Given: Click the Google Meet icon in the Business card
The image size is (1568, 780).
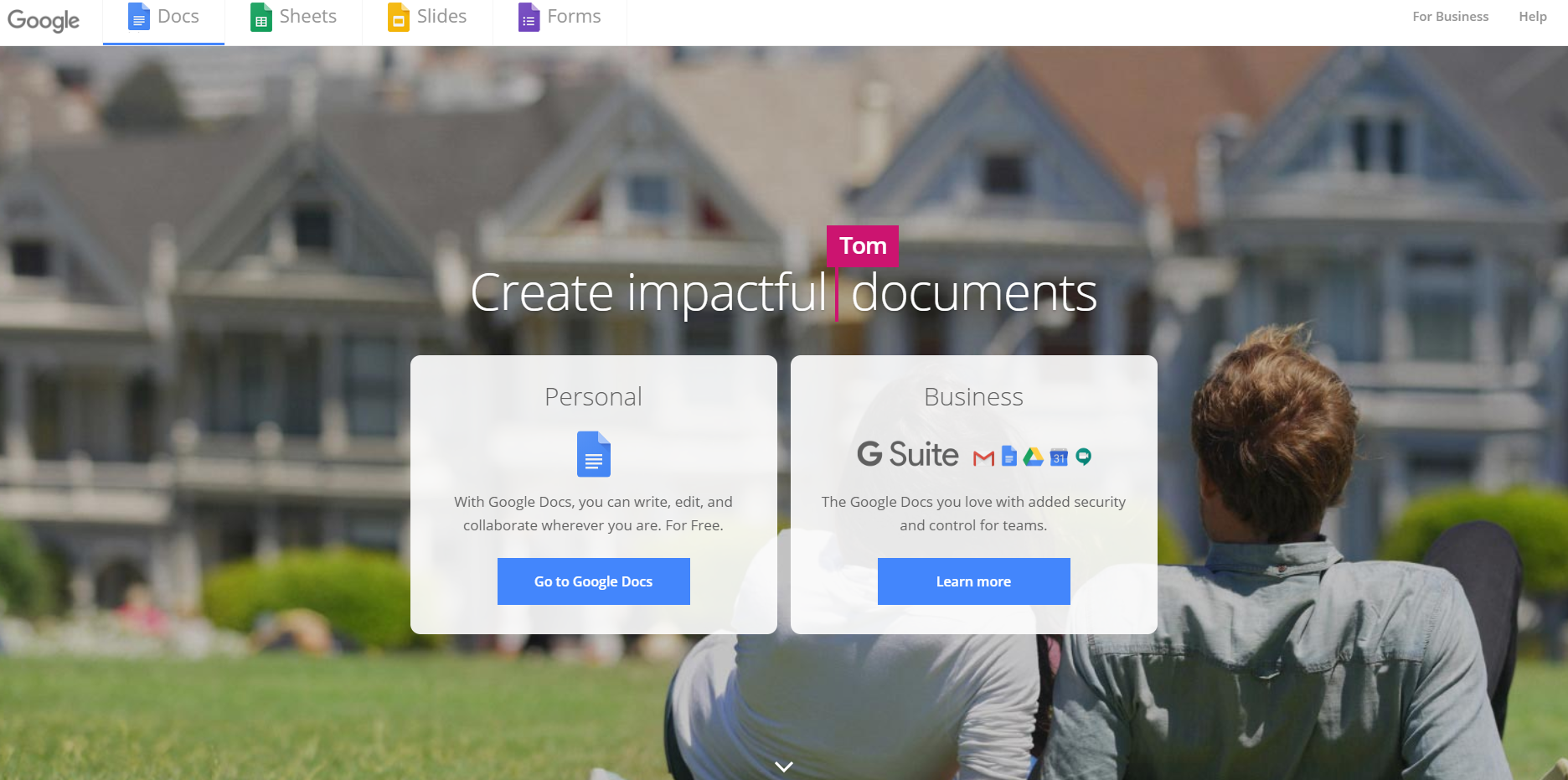Looking at the screenshot, I should (1084, 457).
